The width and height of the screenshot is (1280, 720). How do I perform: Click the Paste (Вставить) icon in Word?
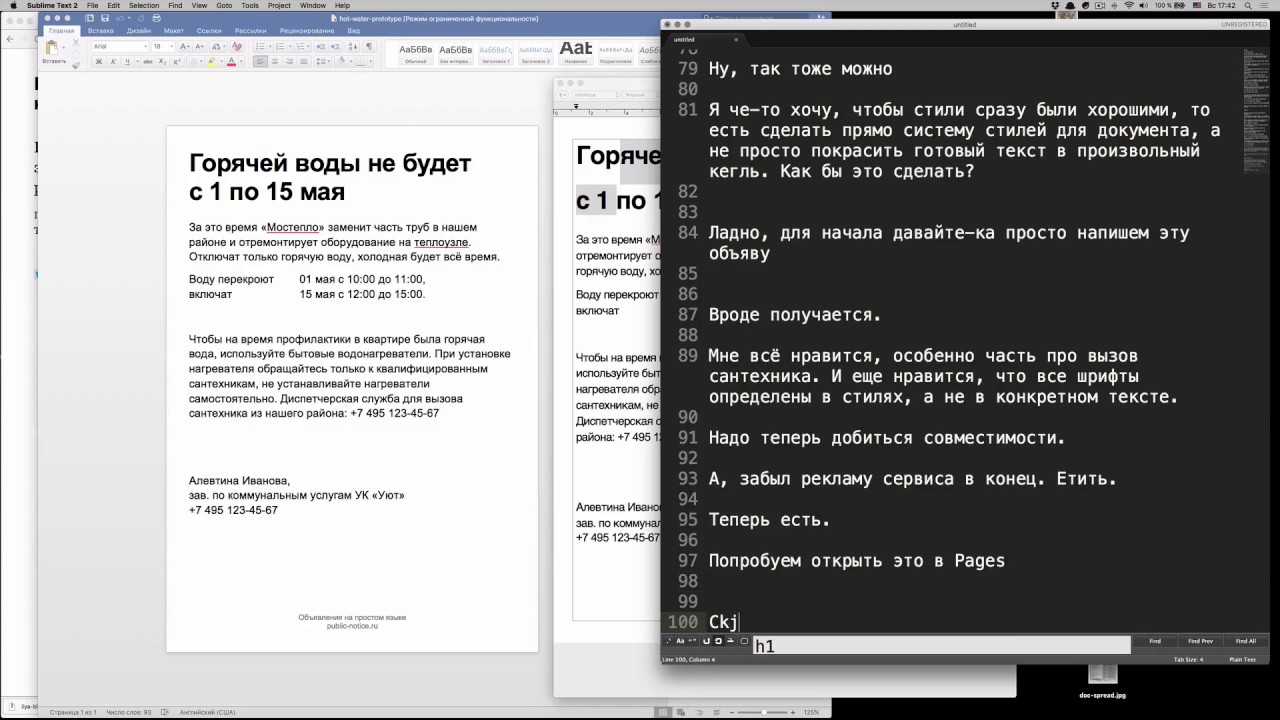tap(52, 47)
